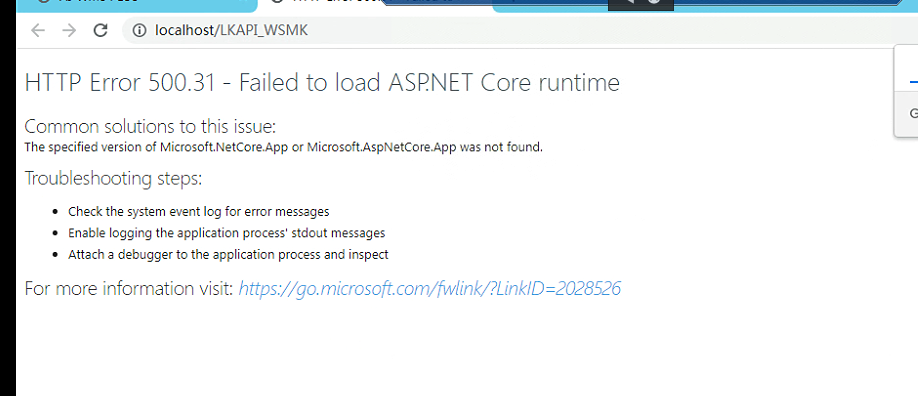Select 'Enable logging the application process' bullet
Viewport: 918px width, 396px height.
click(227, 233)
